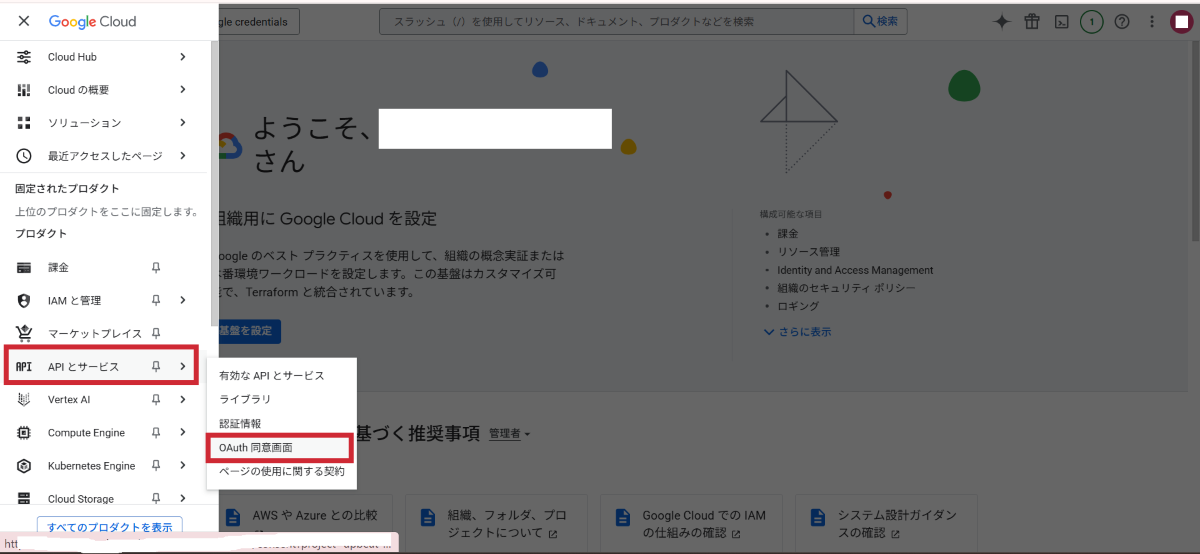The width and height of the screenshot is (1200, 554).
Task: Launch Cloud Shell terminal icon
Action: [1062, 21]
